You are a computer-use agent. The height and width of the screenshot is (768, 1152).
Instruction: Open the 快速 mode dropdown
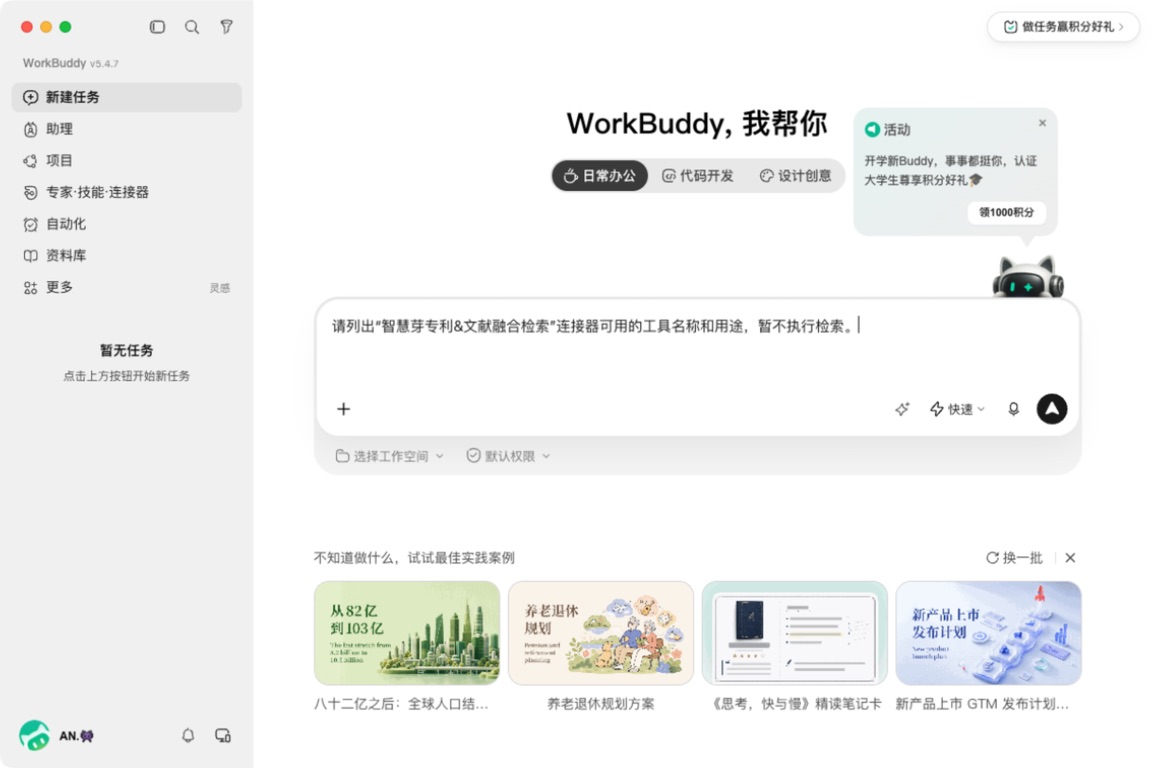(957, 409)
